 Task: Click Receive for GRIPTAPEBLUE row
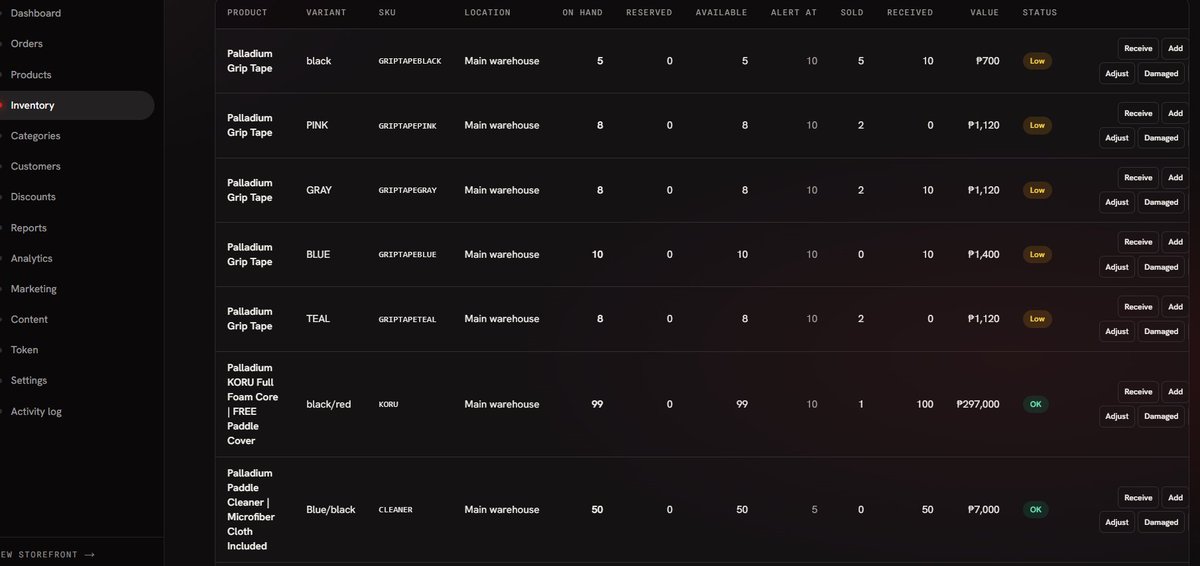coord(1138,242)
